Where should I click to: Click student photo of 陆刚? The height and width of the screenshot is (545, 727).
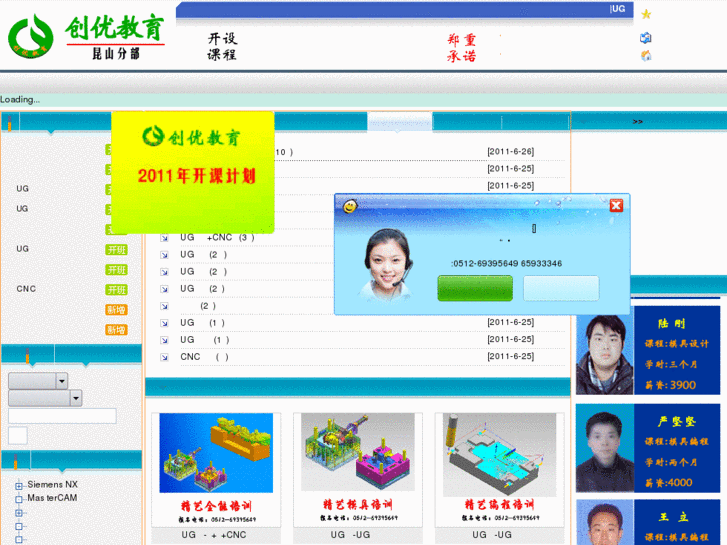605,351
